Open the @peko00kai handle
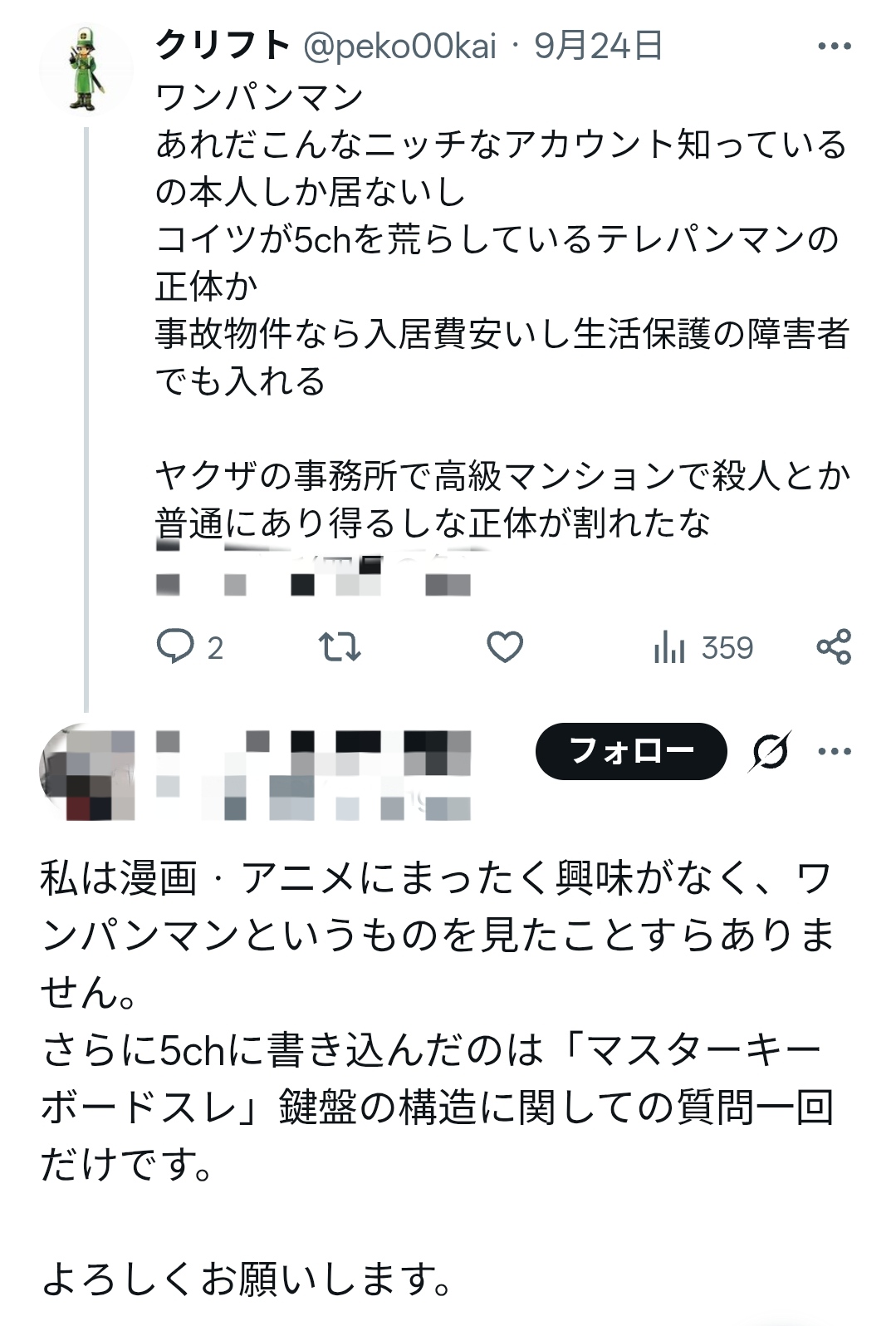This screenshot has width=896, height=1326. tap(400, 46)
